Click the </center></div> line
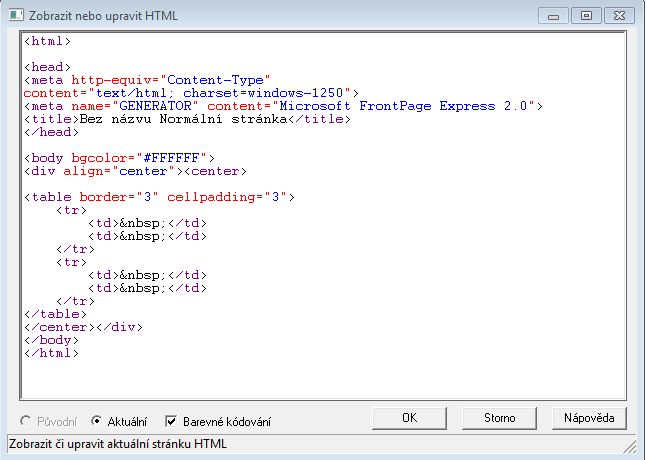Image resolution: width=646 pixels, height=460 pixels. click(83, 327)
